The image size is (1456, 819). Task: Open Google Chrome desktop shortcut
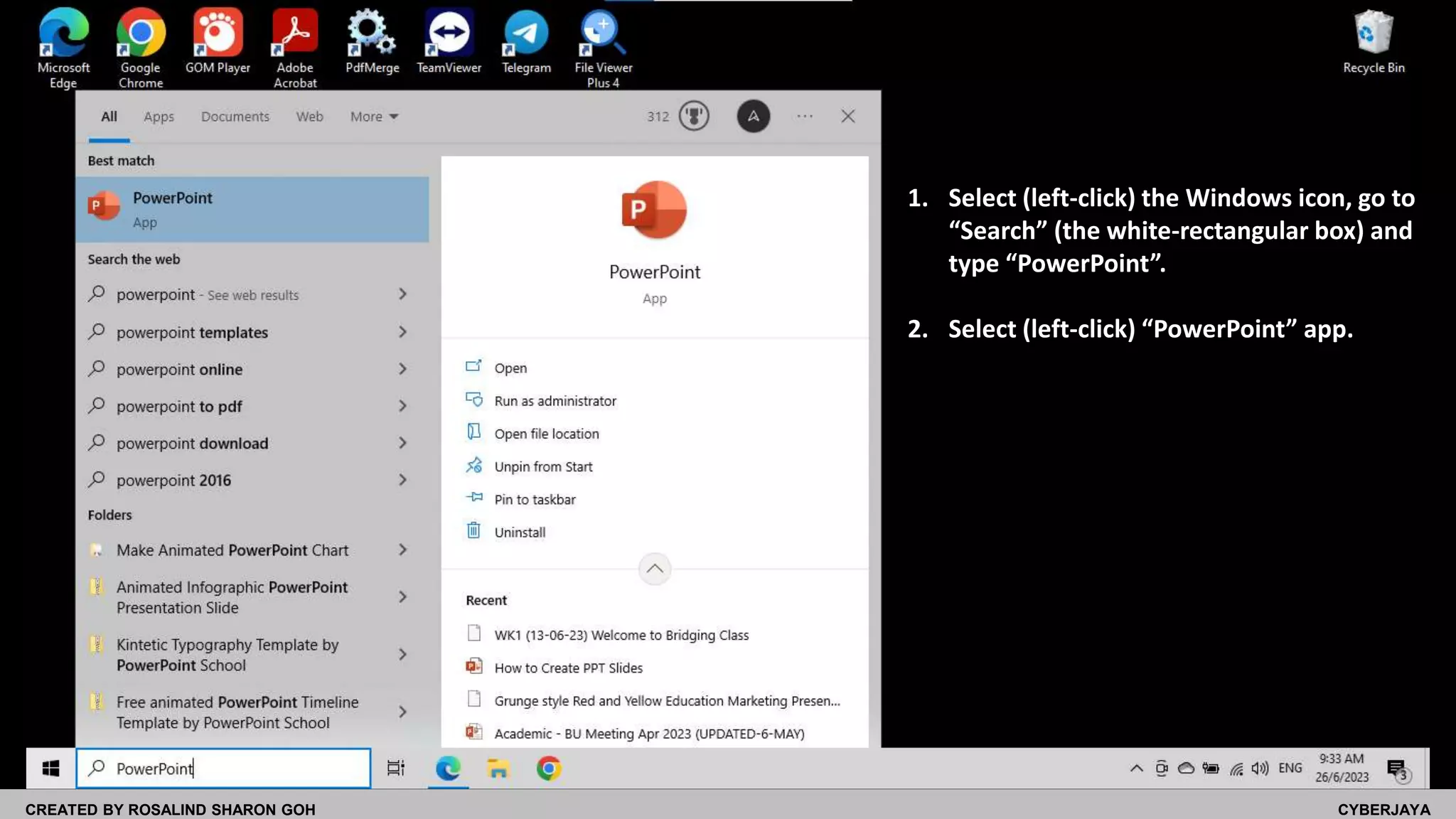pos(140,47)
